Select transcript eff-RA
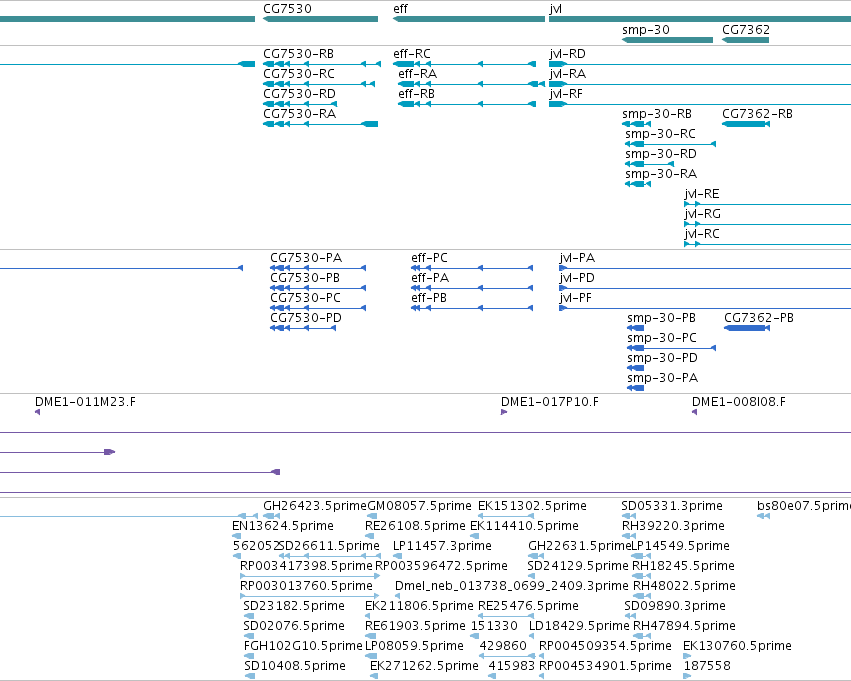851x681 pixels. 471,84
